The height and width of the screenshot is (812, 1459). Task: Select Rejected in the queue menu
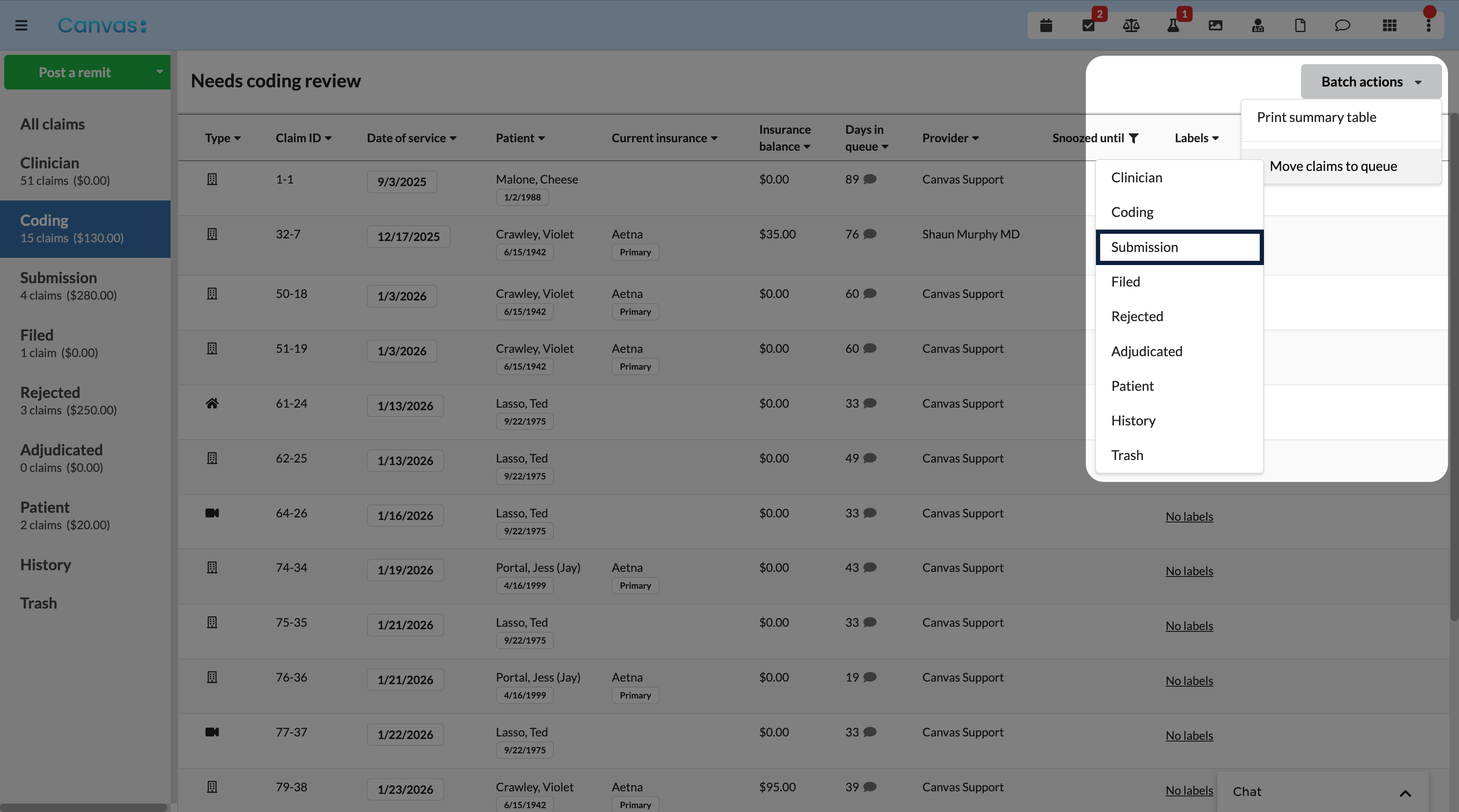(x=1137, y=316)
